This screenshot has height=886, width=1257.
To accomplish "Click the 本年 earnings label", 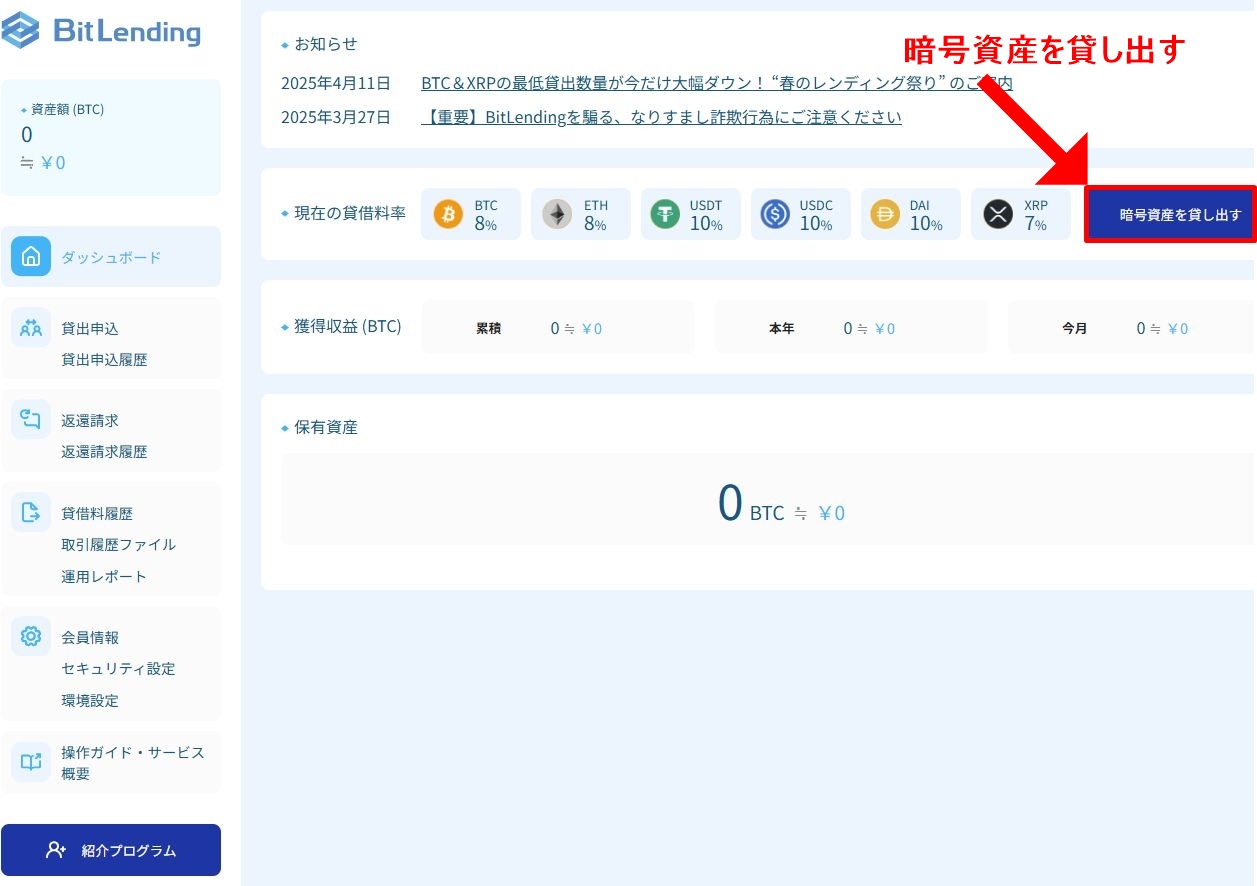I will click(x=782, y=328).
